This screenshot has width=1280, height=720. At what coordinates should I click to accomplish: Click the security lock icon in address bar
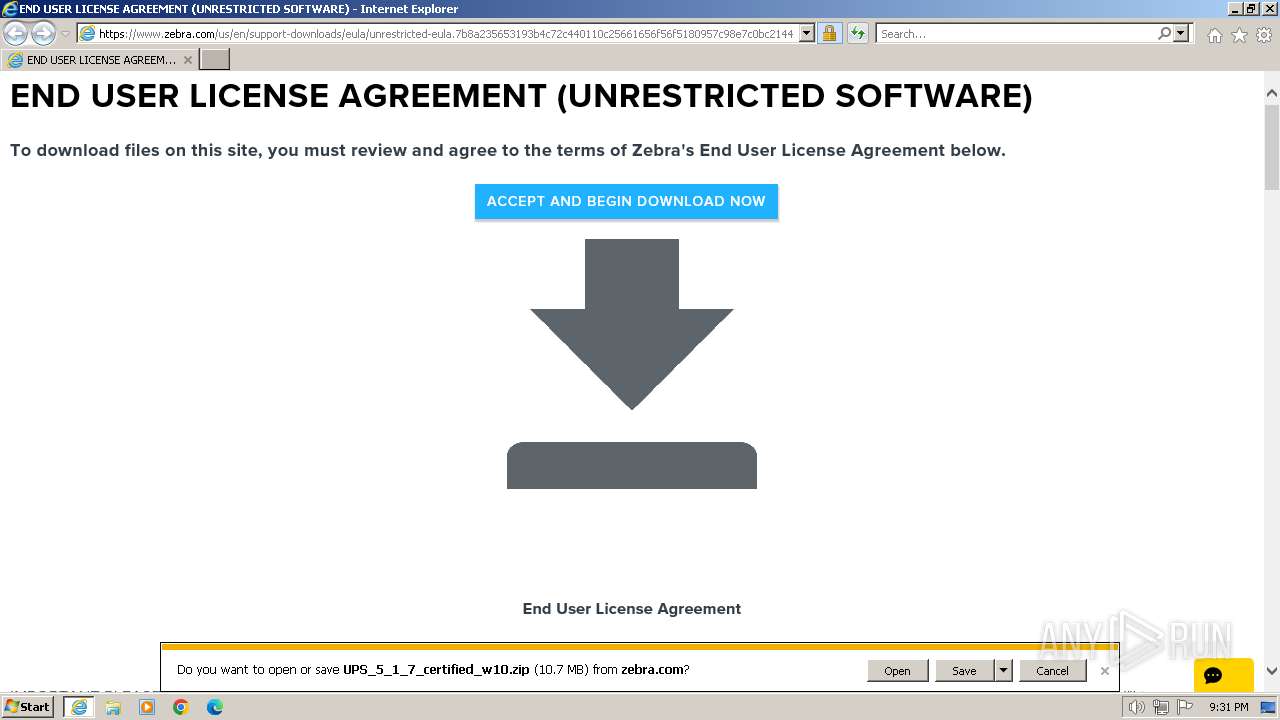point(829,33)
